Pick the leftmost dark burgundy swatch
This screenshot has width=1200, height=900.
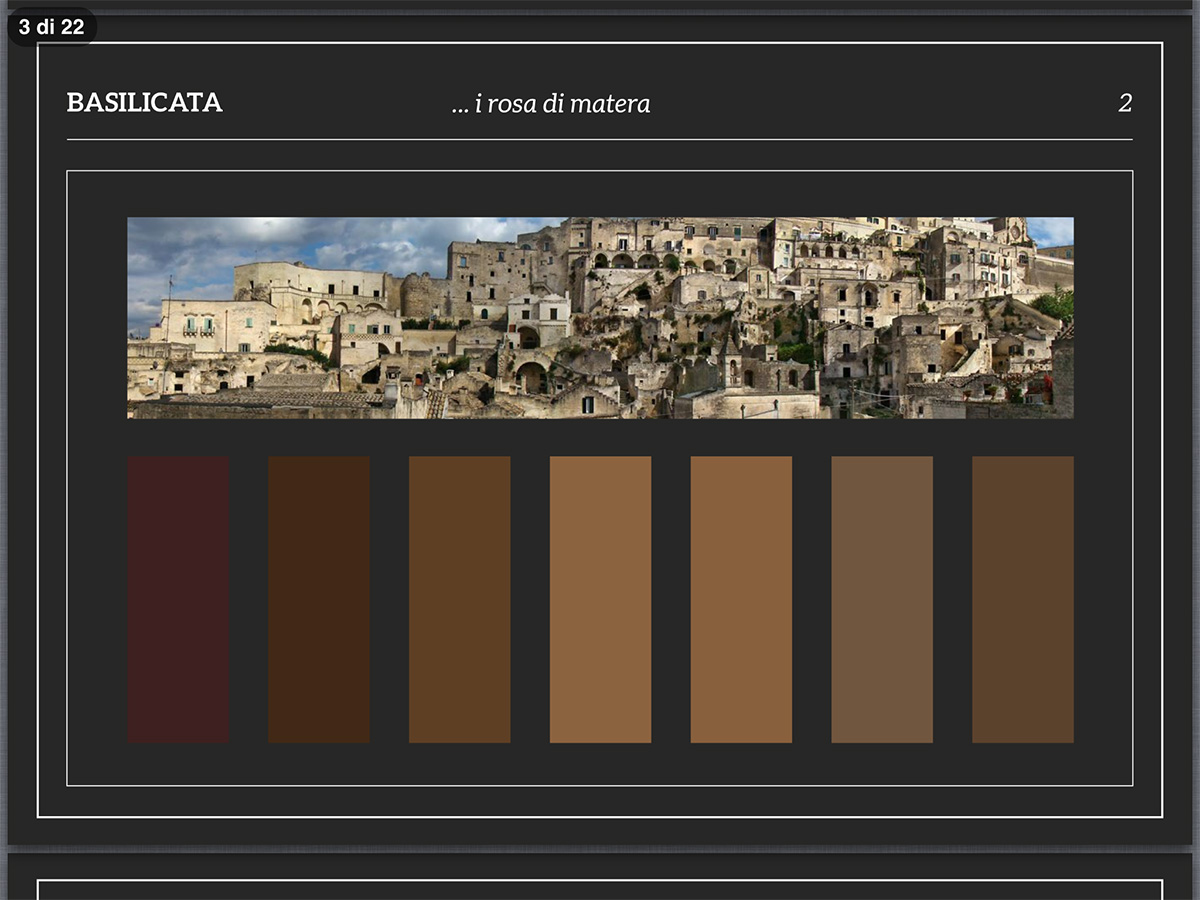point(178,599)
